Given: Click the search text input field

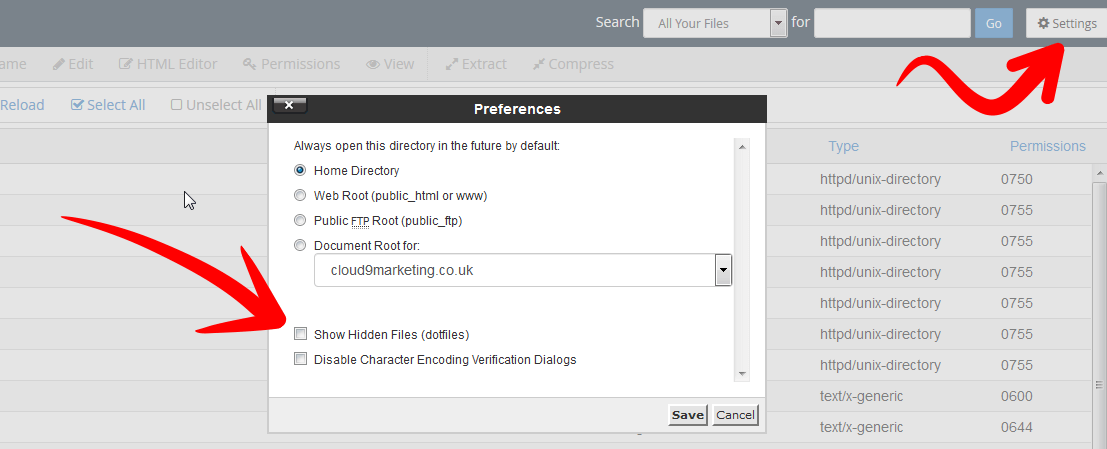Looking at the screenshot, I should pyautogui.click(x=892, y=23).
